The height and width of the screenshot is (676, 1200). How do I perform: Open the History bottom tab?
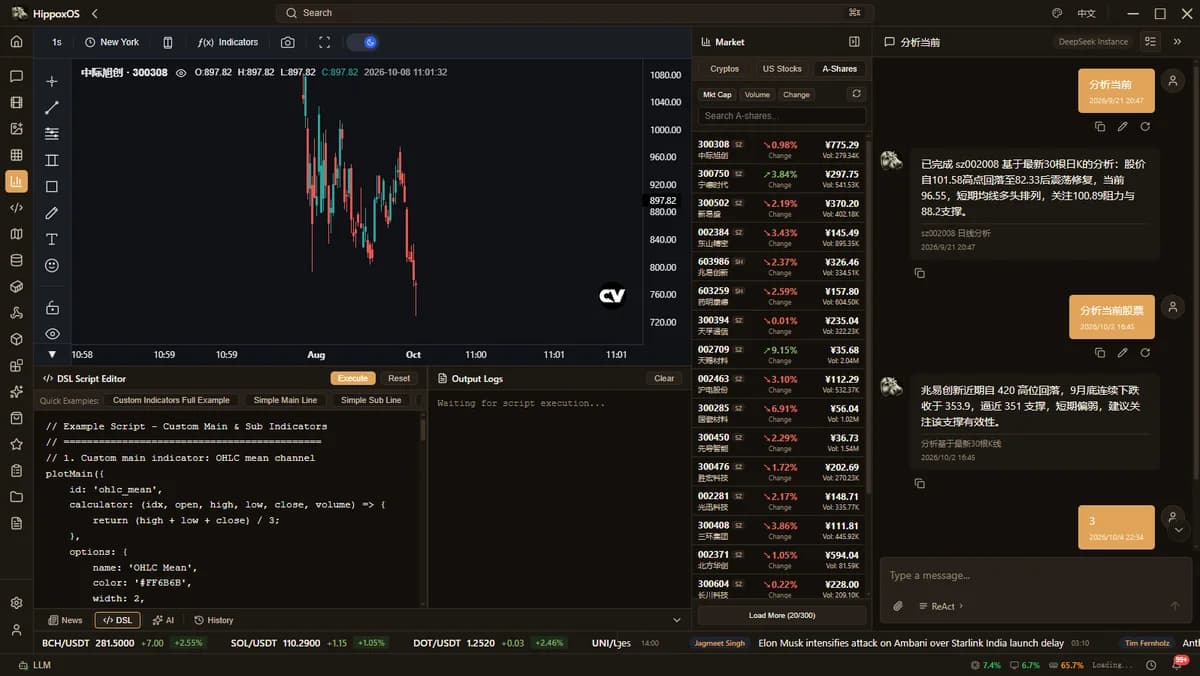point(213,620)
